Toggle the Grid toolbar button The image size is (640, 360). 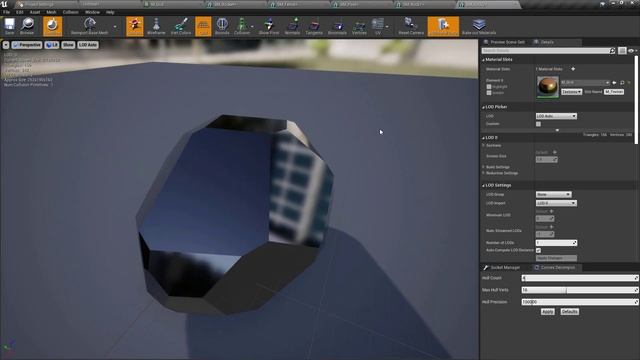[203, 26]
